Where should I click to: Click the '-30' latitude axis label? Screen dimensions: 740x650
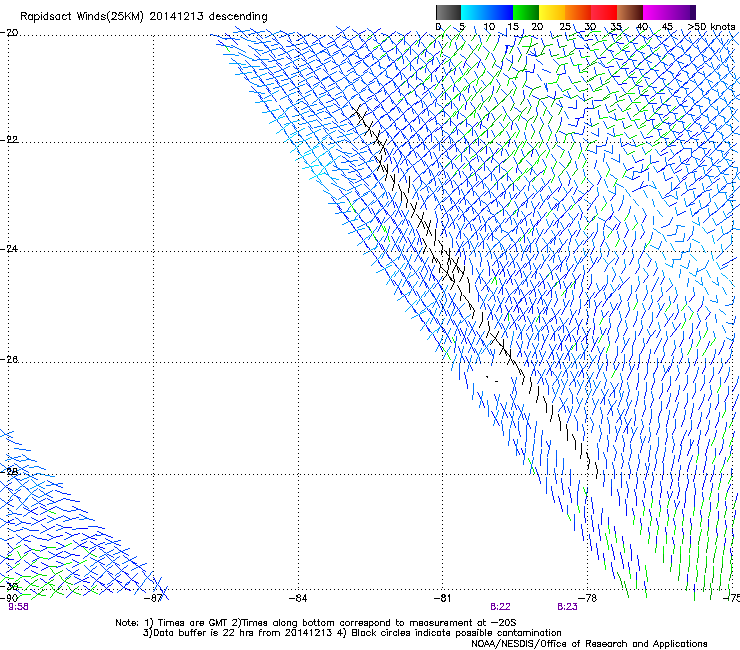coord(9,586)
